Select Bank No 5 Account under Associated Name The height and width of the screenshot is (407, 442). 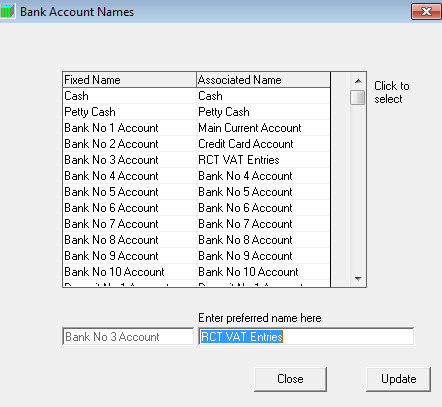click(x=263, y=192)
